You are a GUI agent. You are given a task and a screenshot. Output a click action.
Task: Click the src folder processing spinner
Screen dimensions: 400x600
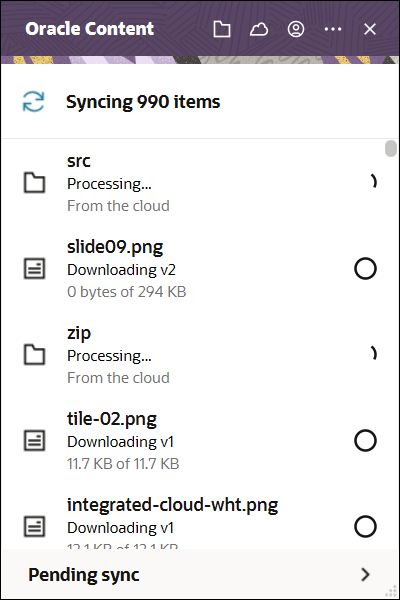pyautogui.click(x=373, y=181)
